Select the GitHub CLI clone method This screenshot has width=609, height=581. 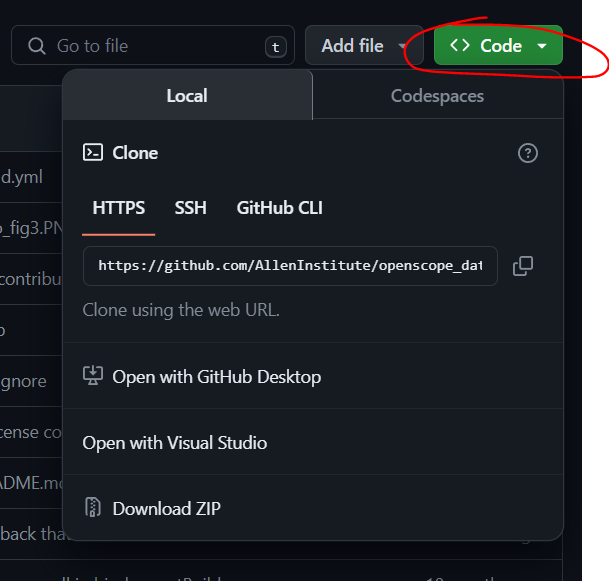[279, 208]
